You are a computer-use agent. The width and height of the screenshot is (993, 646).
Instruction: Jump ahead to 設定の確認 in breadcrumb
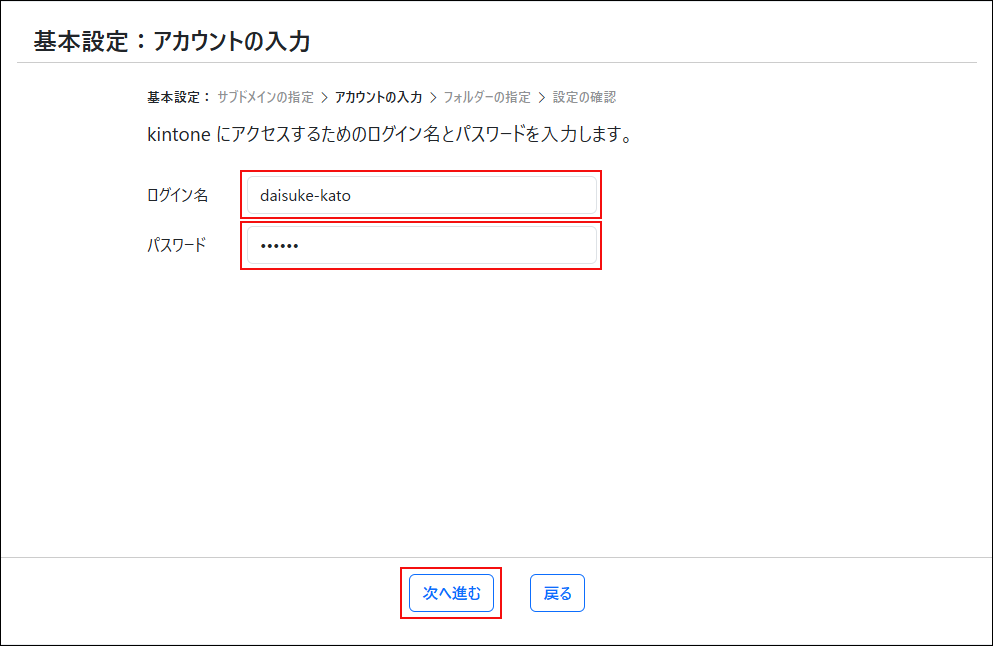[x=586, y=96]
